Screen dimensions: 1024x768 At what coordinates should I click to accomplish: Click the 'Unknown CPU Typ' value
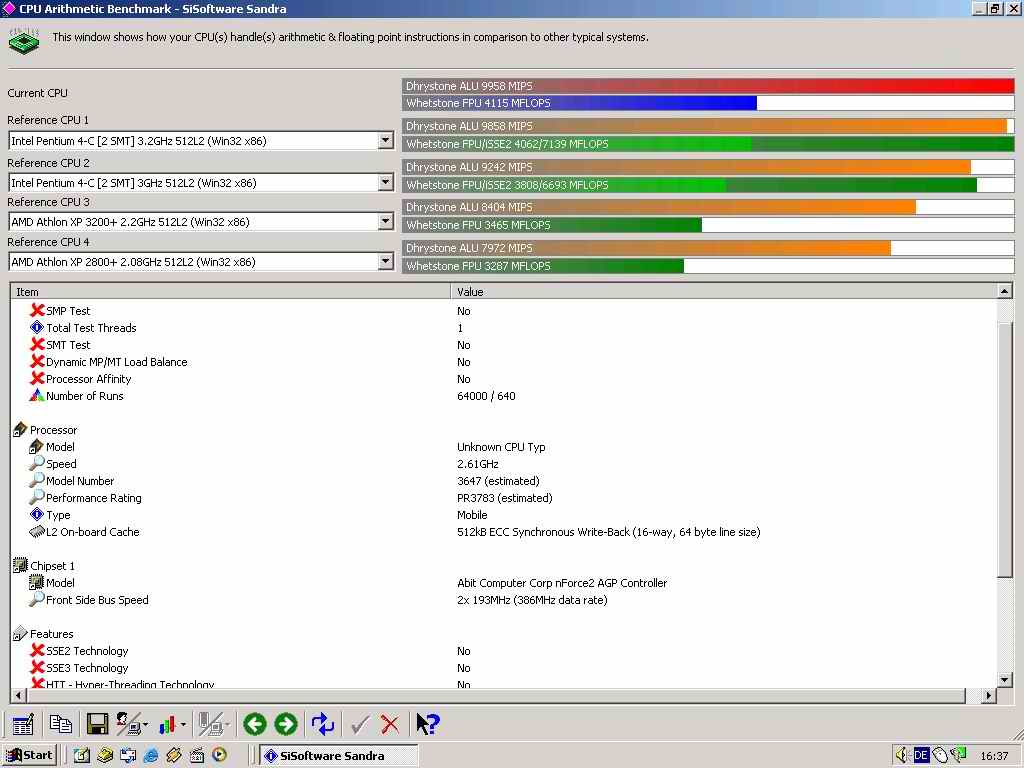coord(501,447)
